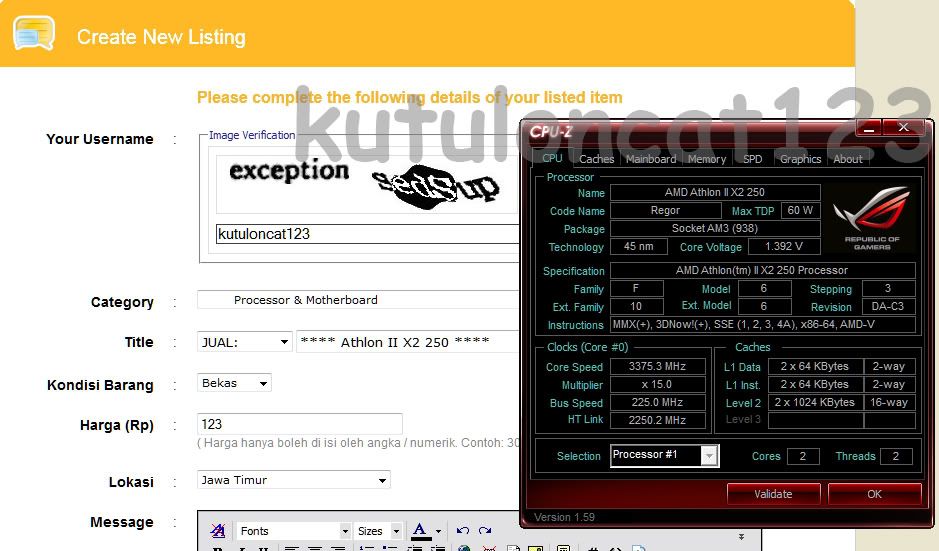Minimize the CPU-Z window

tap(870, 128)
